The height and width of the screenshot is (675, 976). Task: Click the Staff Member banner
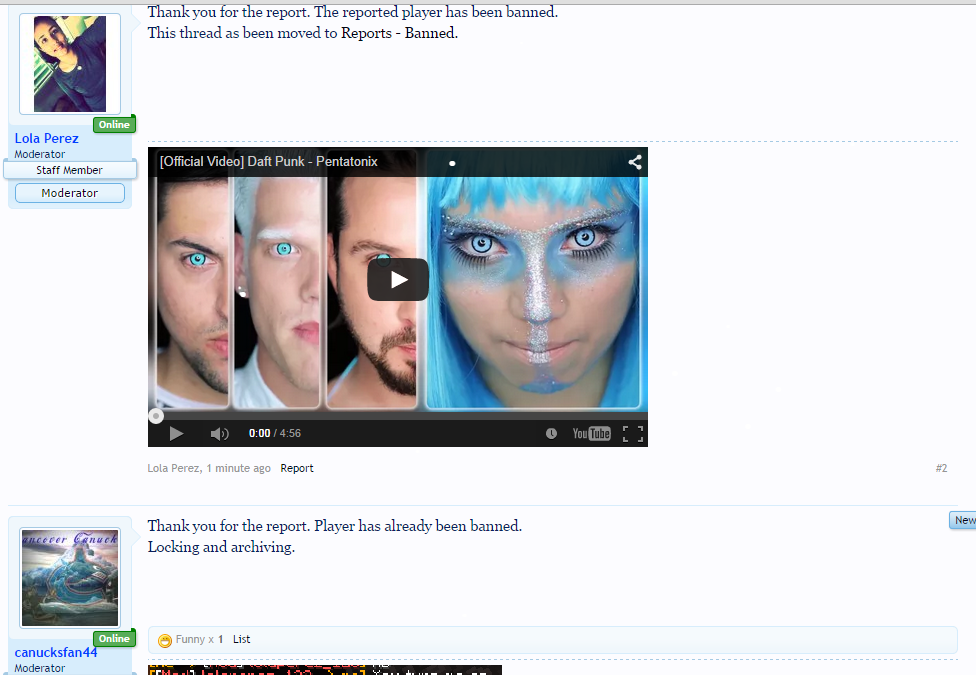click(x=70, y=170)
